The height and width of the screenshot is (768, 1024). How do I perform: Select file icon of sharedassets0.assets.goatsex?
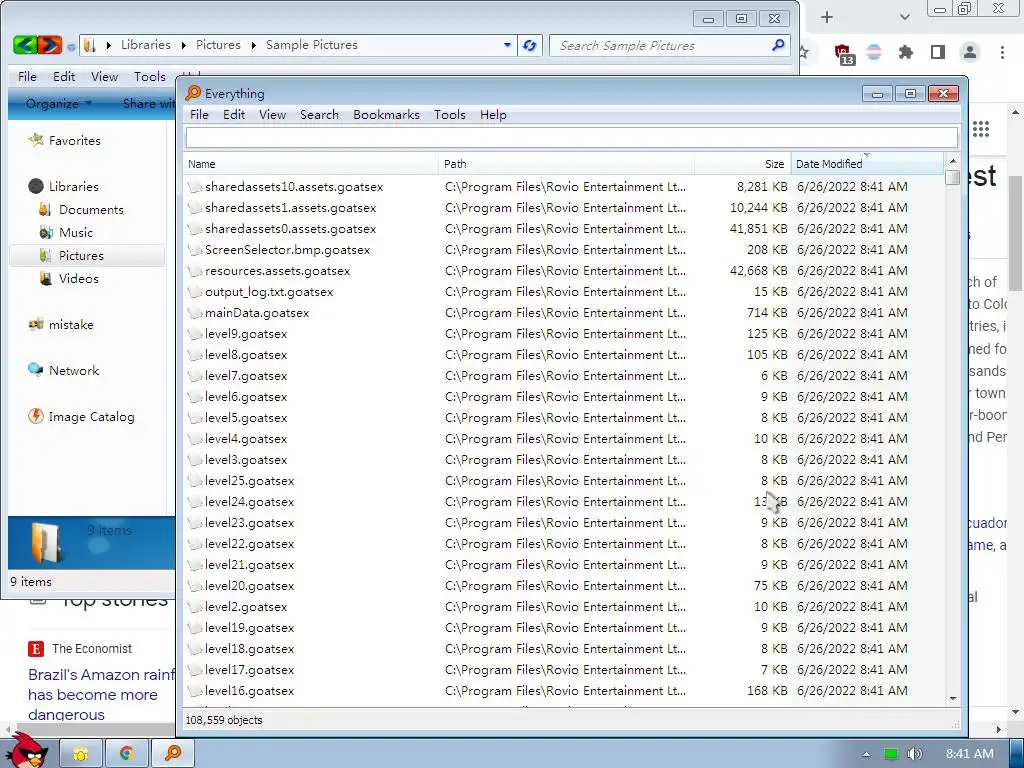point(195,229)
